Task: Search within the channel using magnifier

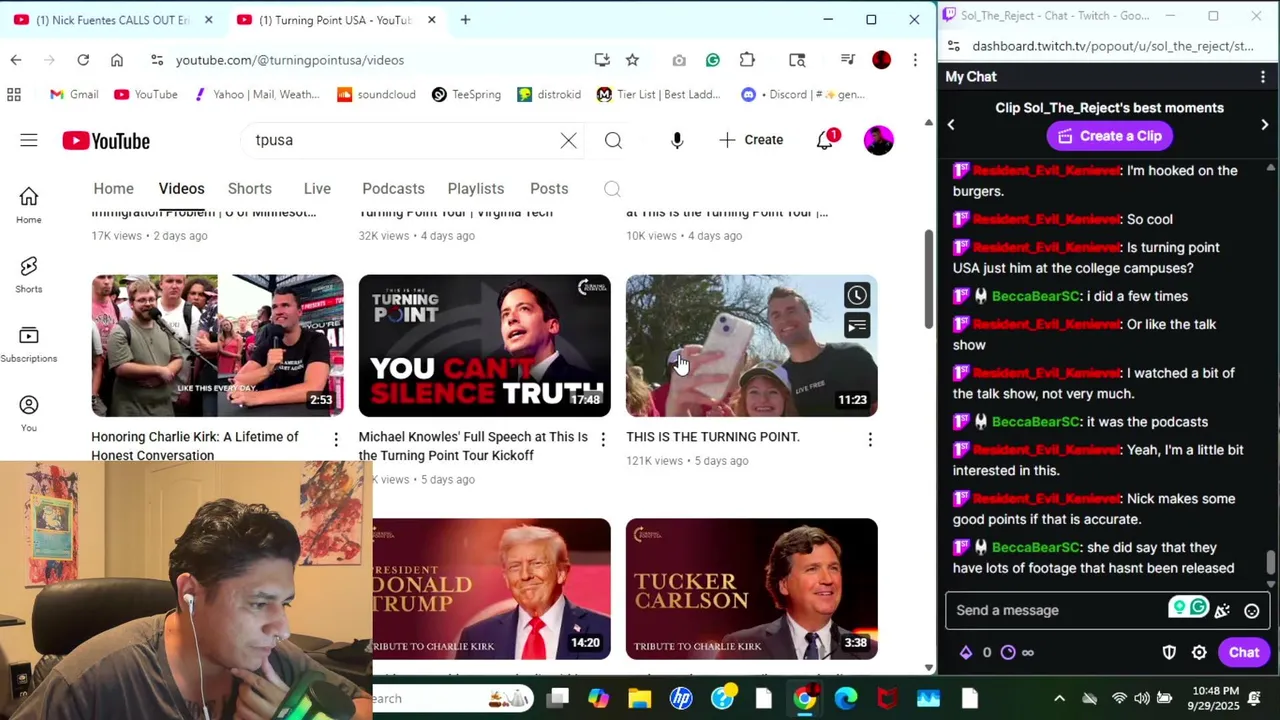Action: (612, 189)
